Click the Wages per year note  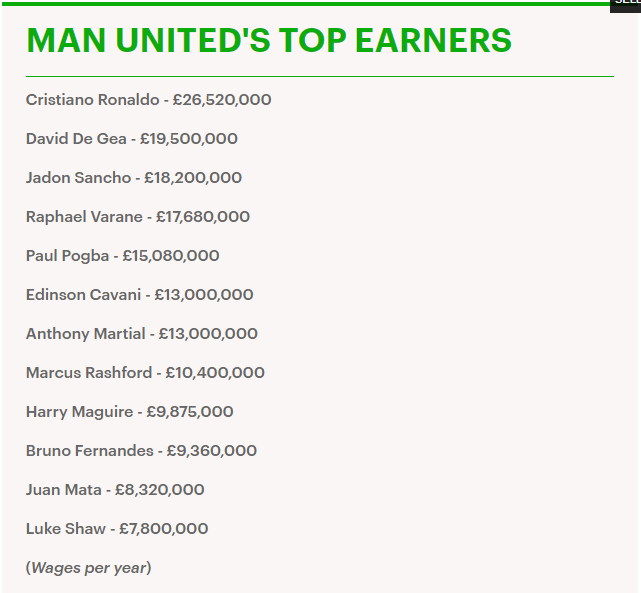pos(88,568)
